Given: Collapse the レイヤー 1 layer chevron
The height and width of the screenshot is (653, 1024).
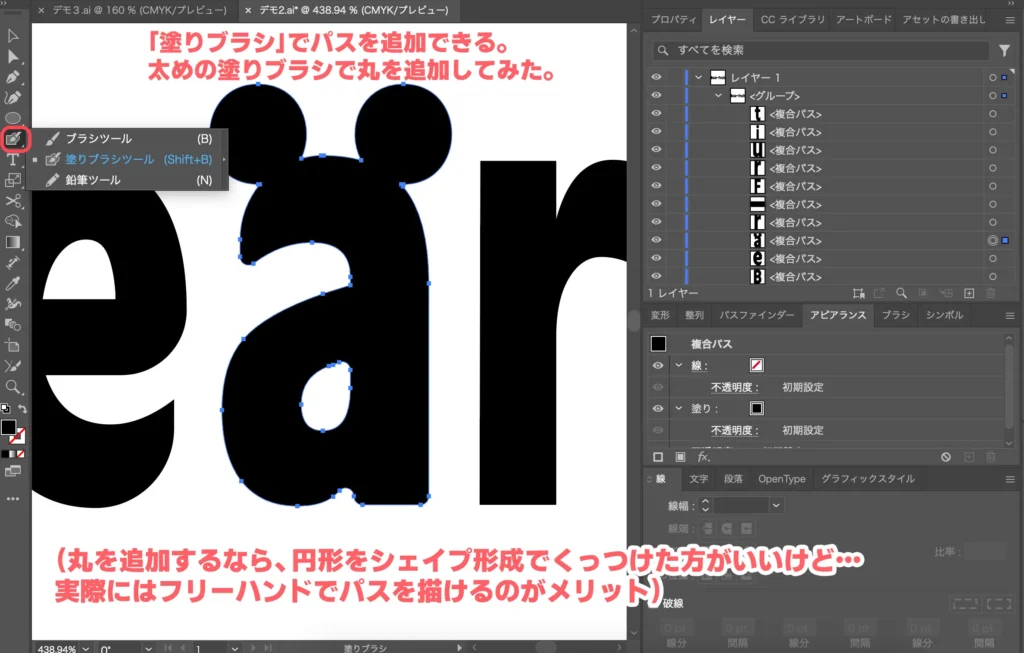Looking at the screenshot, I should click(x=698, y=78).
